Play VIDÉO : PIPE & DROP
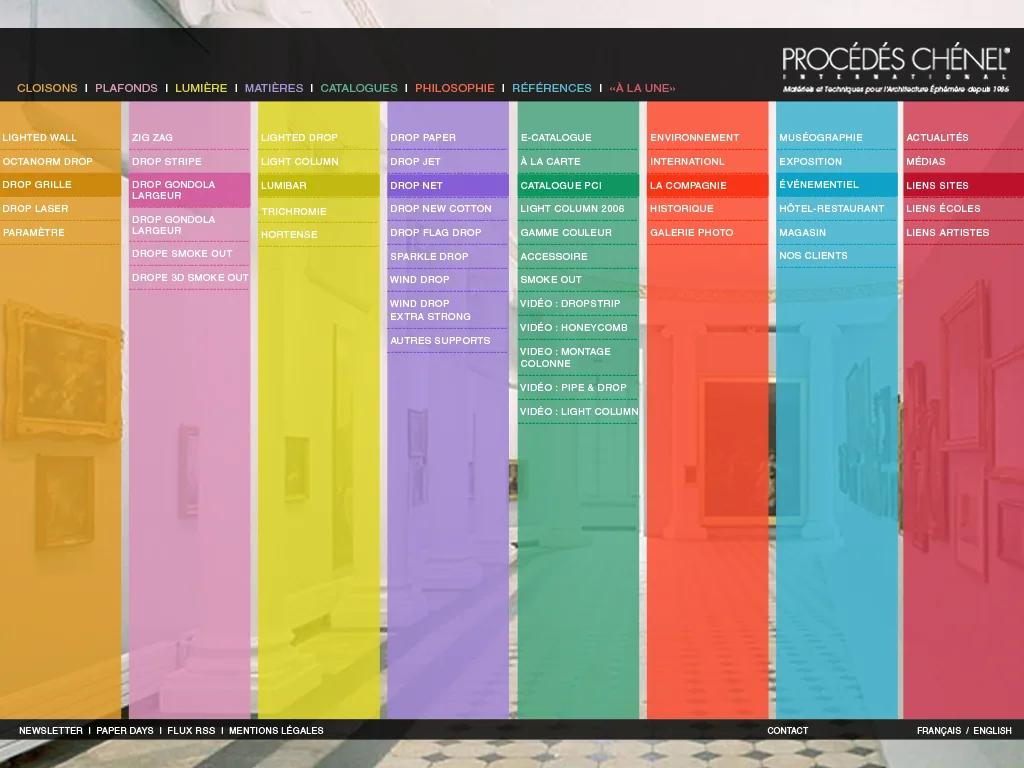The image size is (1024, 768). pos(573,388)
